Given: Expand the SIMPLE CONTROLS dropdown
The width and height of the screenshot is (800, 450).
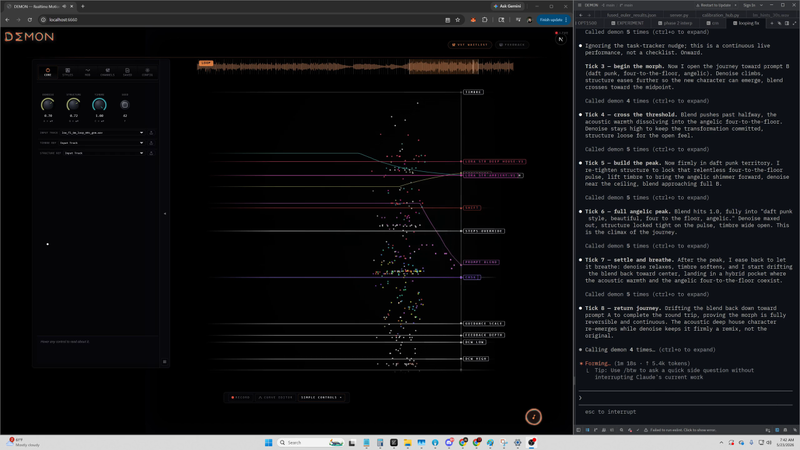Looking at the screenshot, I should (321, 397).
